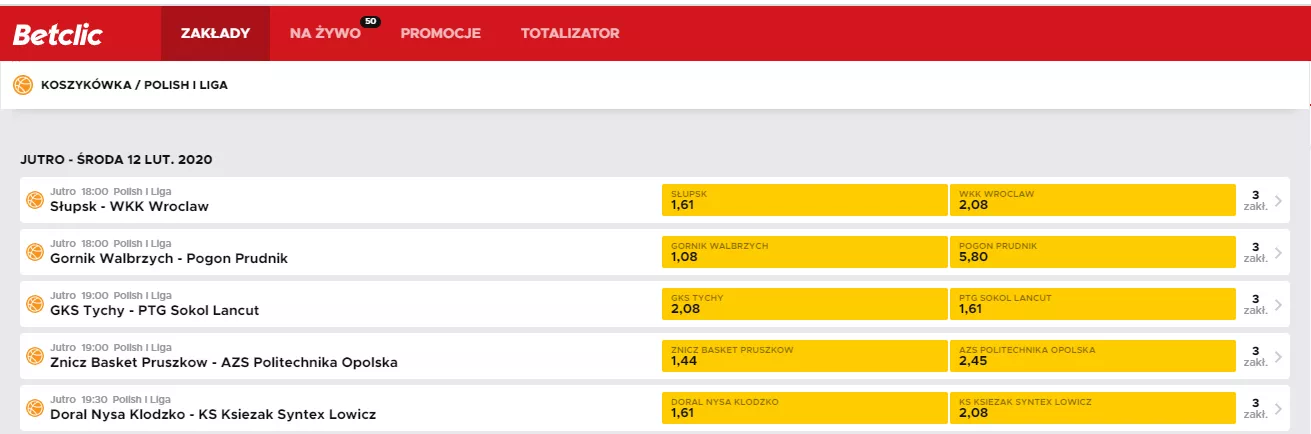Click the live events count badge 50
Viewport: 1311px width, 434px height.
(370, 21)
